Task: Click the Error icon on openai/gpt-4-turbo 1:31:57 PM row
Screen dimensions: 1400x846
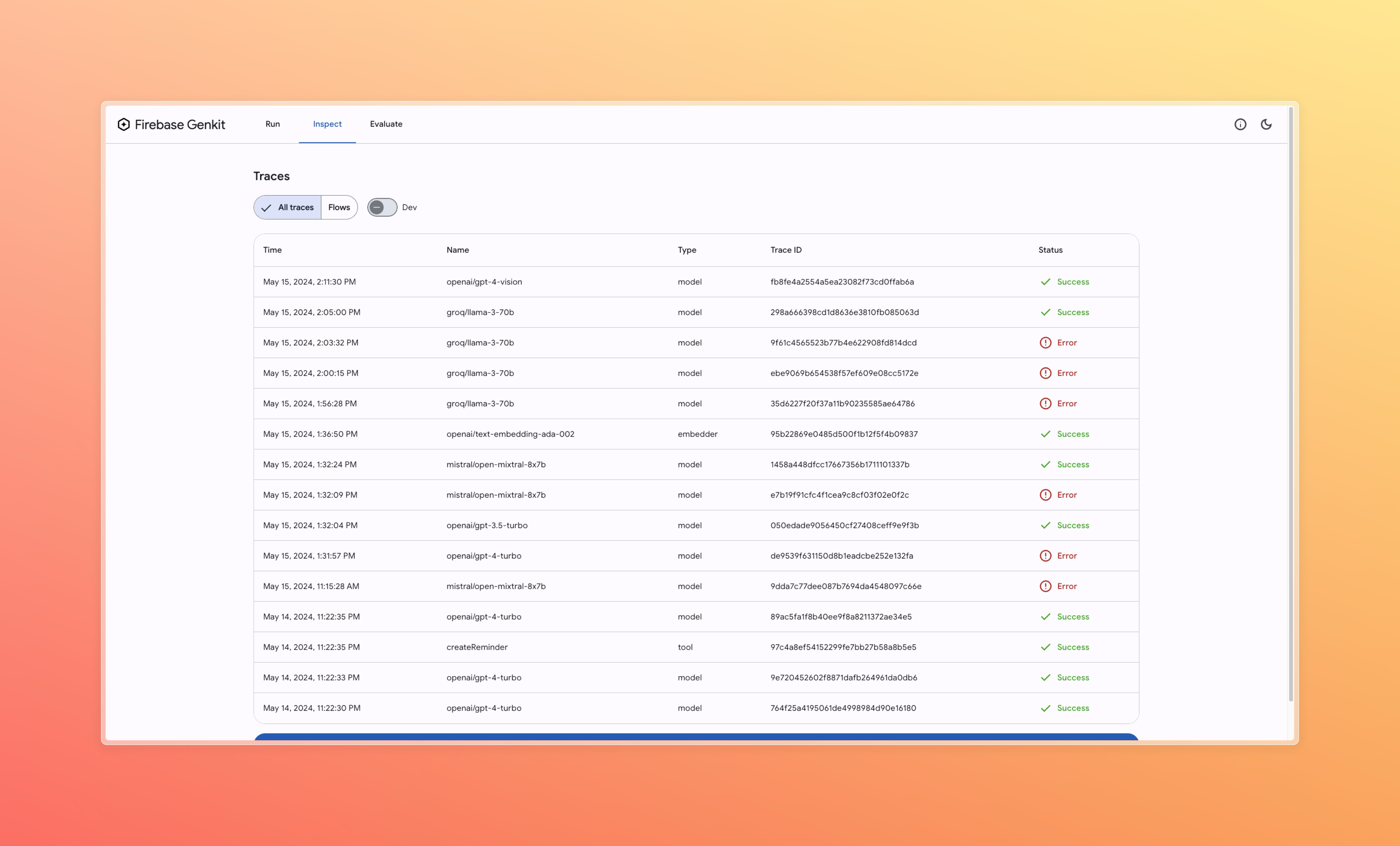Action: pos(1045,556)
